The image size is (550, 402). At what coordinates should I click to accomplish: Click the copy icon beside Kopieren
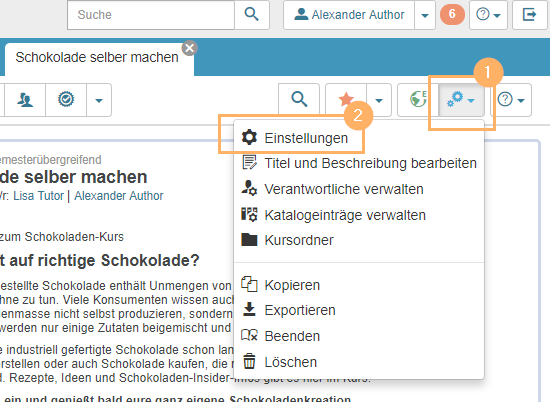pyautogui.click(x=249, y=284)
